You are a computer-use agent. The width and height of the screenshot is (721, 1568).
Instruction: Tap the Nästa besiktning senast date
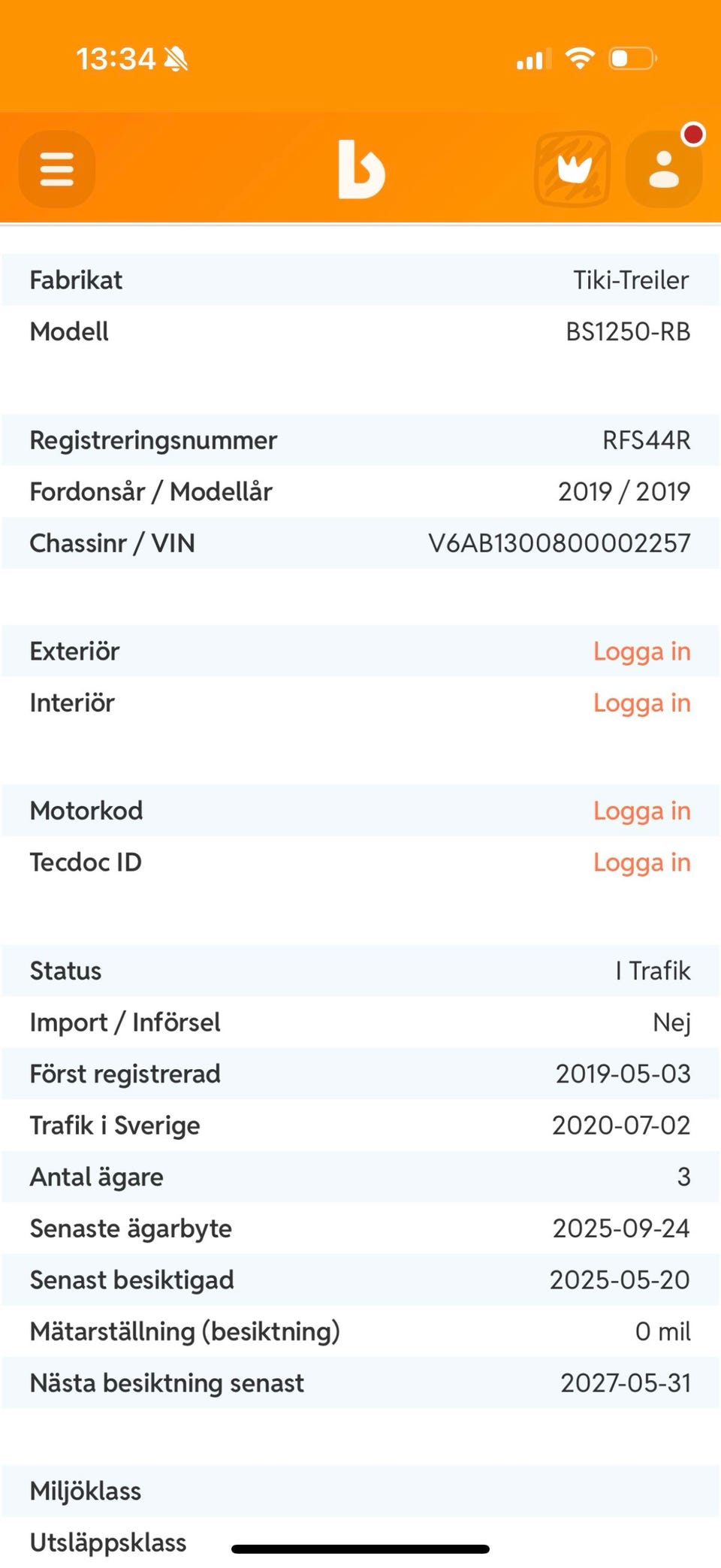tap(625, 1382)
